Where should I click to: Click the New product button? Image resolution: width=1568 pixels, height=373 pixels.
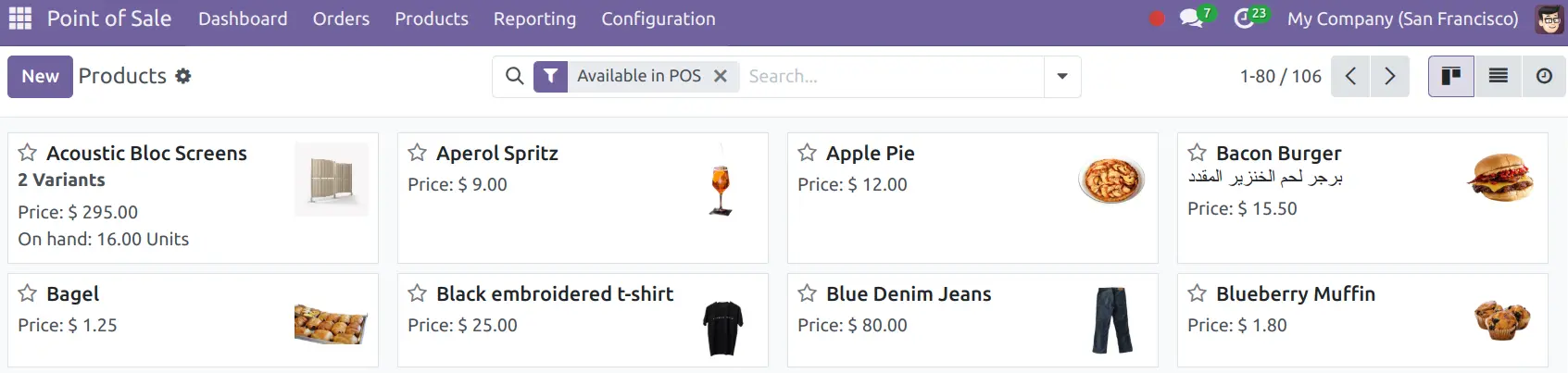pos(40,76)
